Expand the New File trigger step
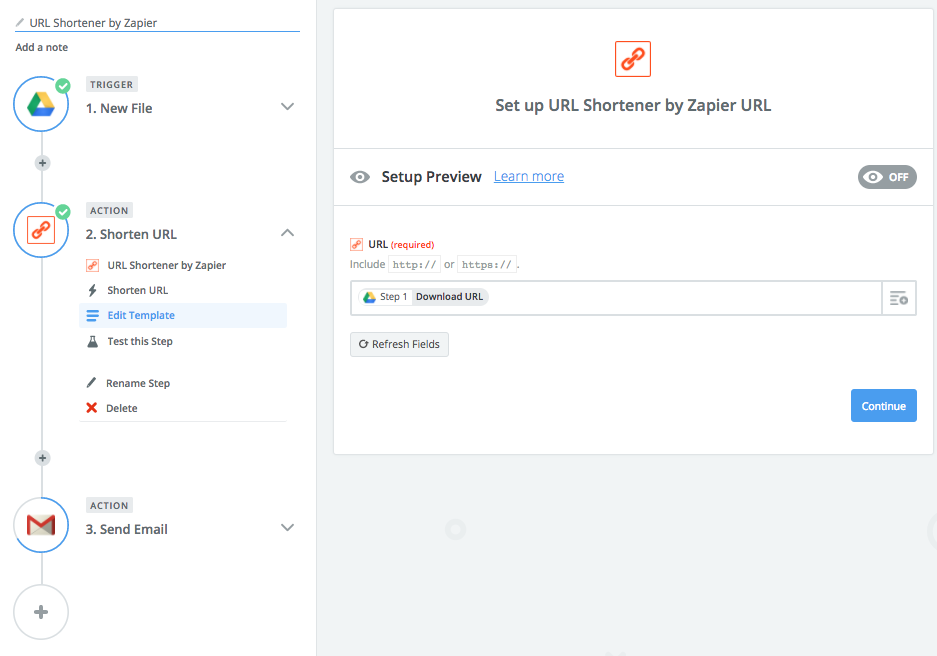 pyautogui.click(x=287, y=106)
